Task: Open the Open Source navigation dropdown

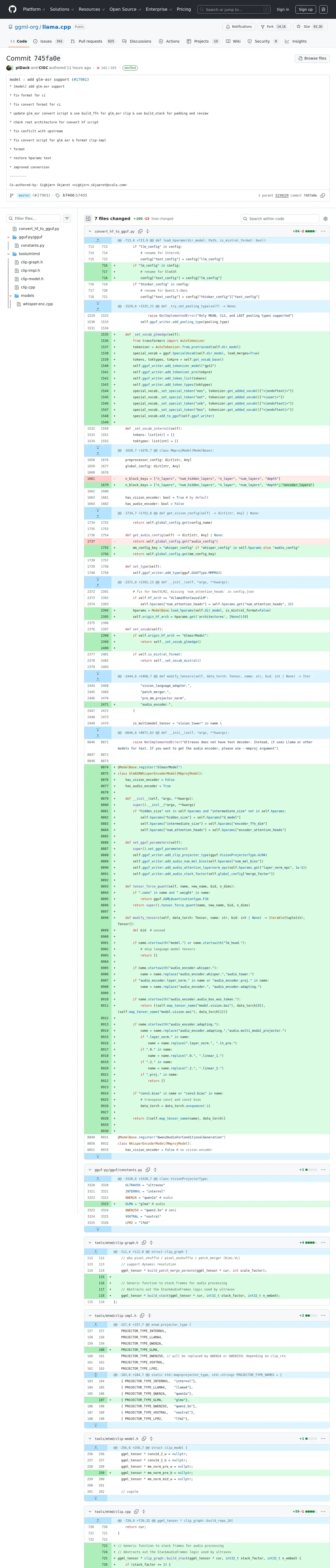Action: 125,9
